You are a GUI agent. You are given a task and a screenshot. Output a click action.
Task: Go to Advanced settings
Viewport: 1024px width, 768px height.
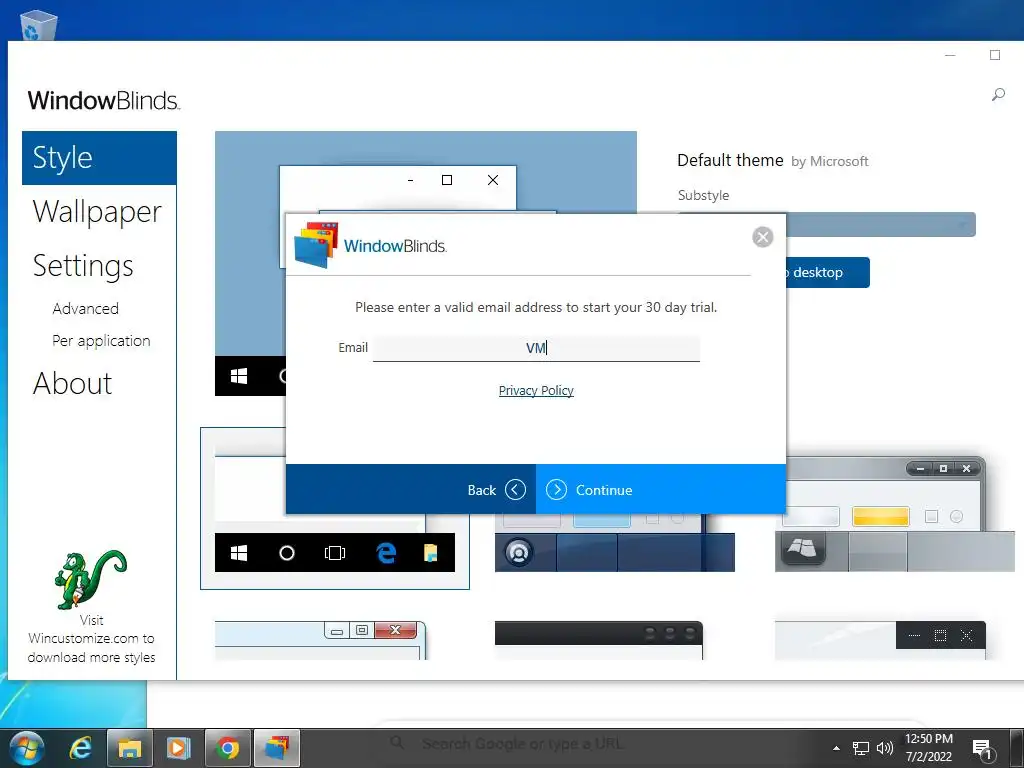[x=86, y=308]
